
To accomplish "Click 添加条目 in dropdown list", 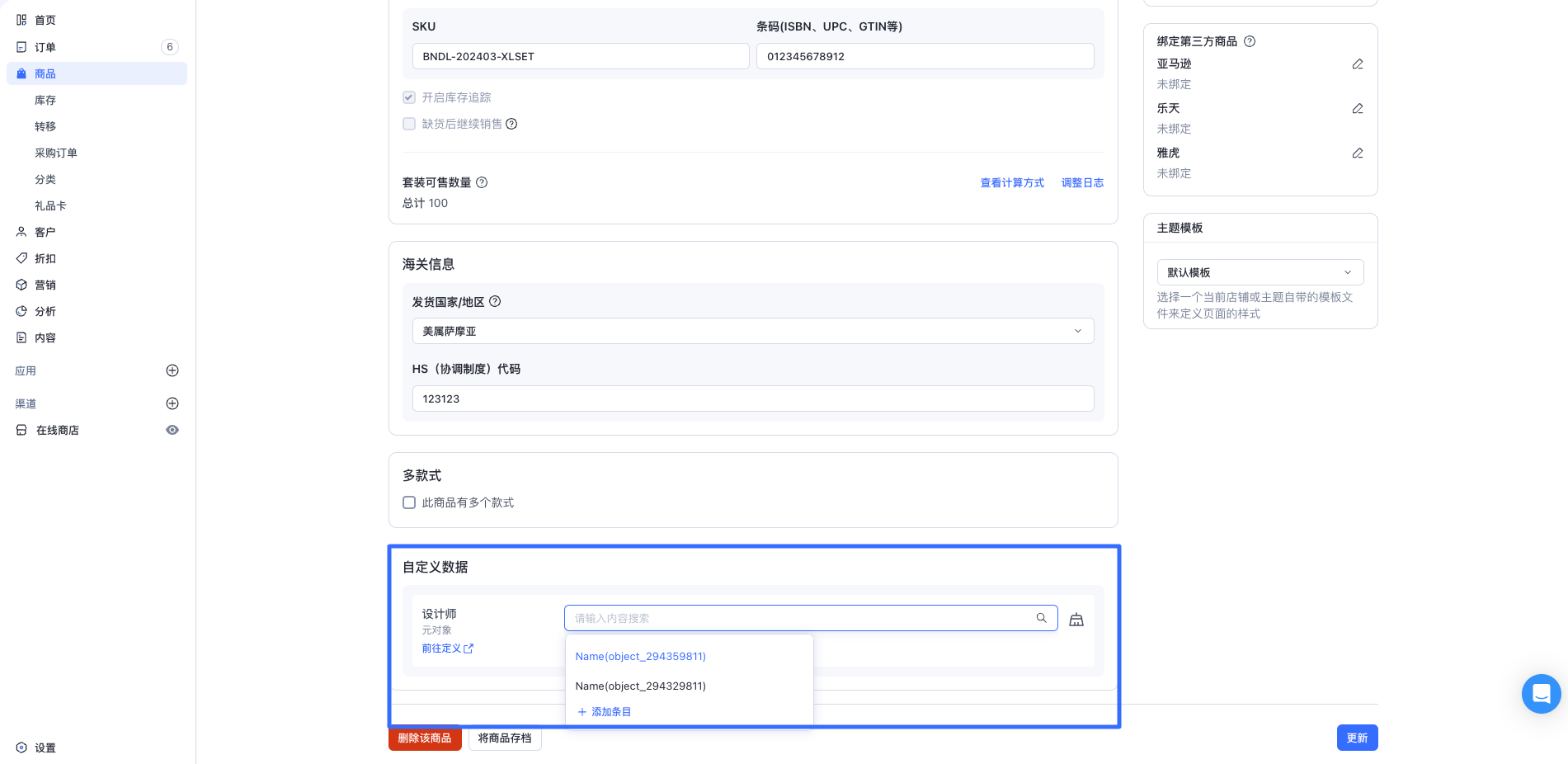I will pos(604,712).
